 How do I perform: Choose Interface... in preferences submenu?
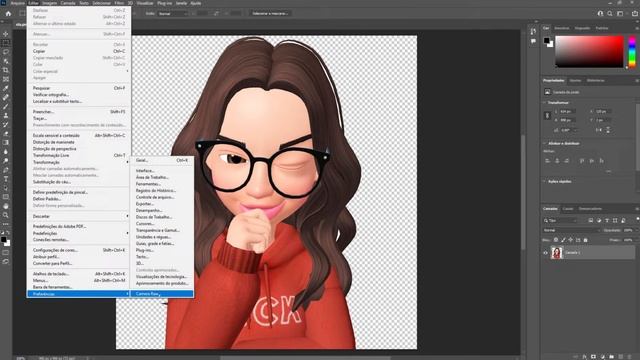point(162,171)
